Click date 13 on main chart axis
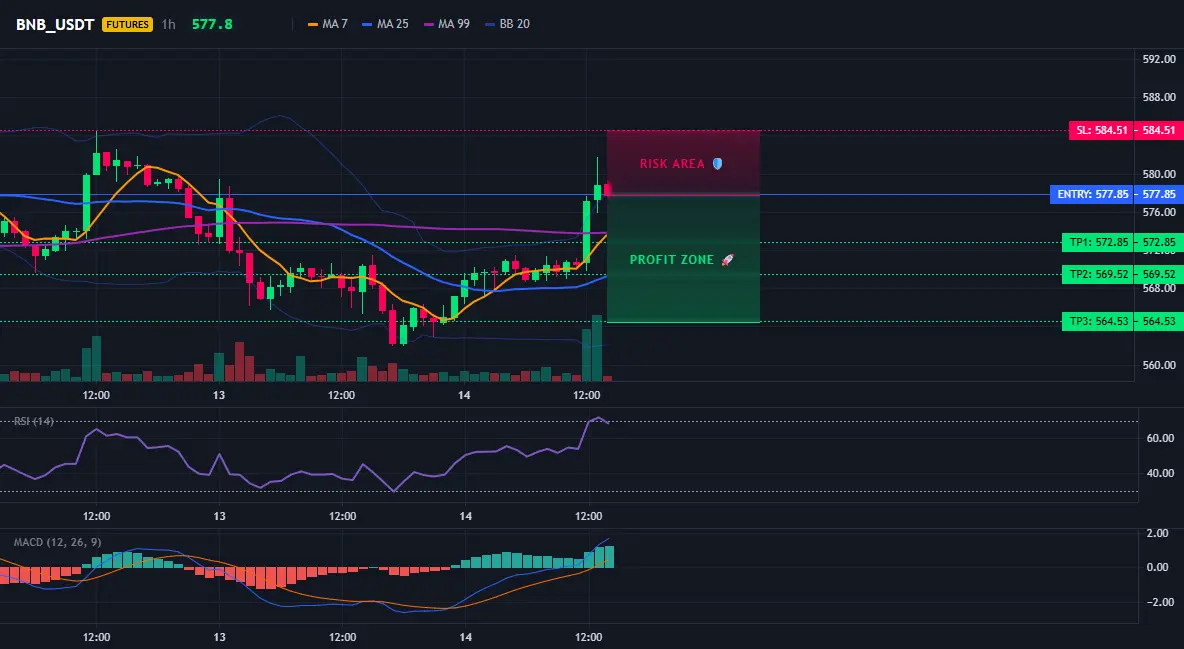Image resolution: width=1184 pixels, height=649 pixels. pos(219,395)
